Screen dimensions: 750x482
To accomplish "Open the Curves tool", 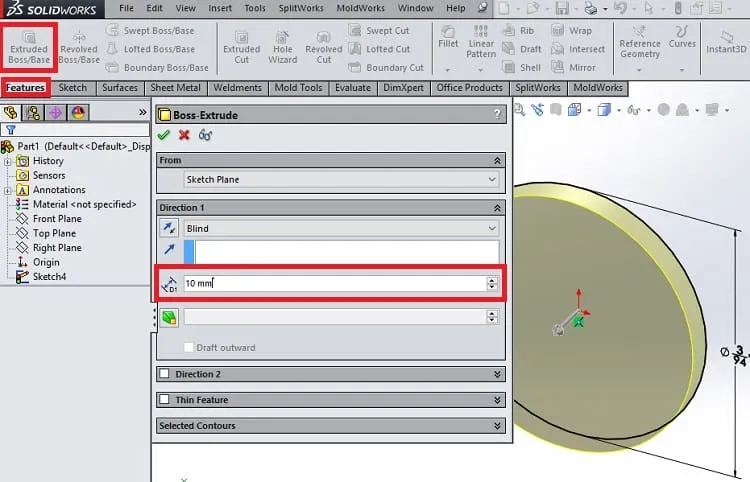I will pos(682,37).
